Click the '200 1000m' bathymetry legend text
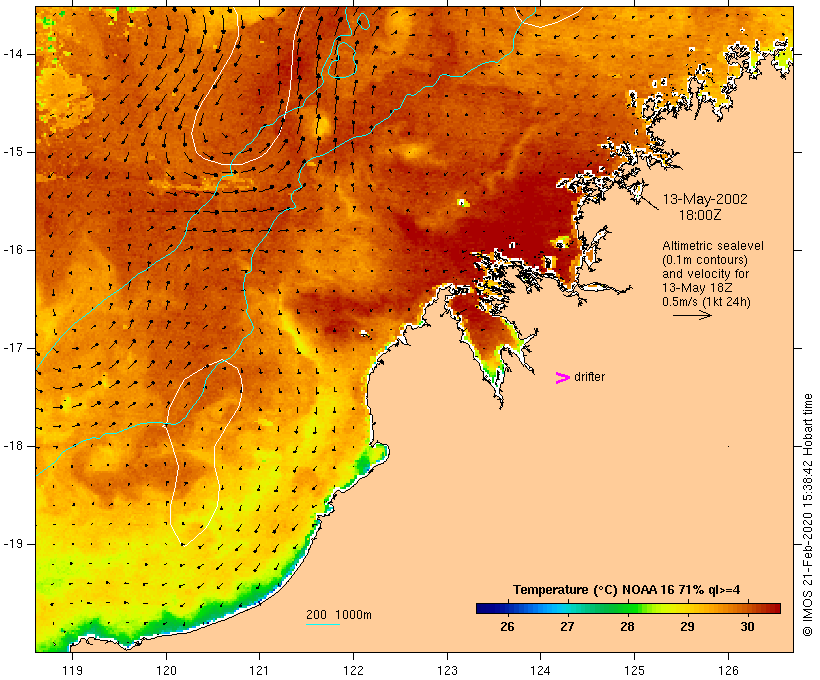This screenshot has width=820, height=680. point(339,615)
